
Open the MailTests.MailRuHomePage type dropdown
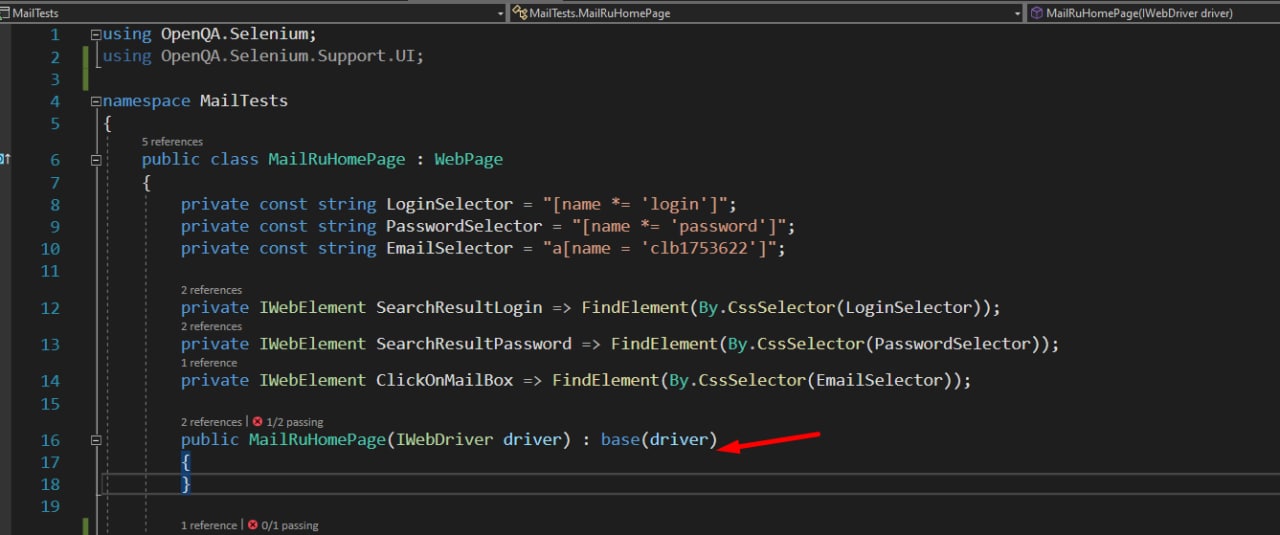tap(767, 13)
